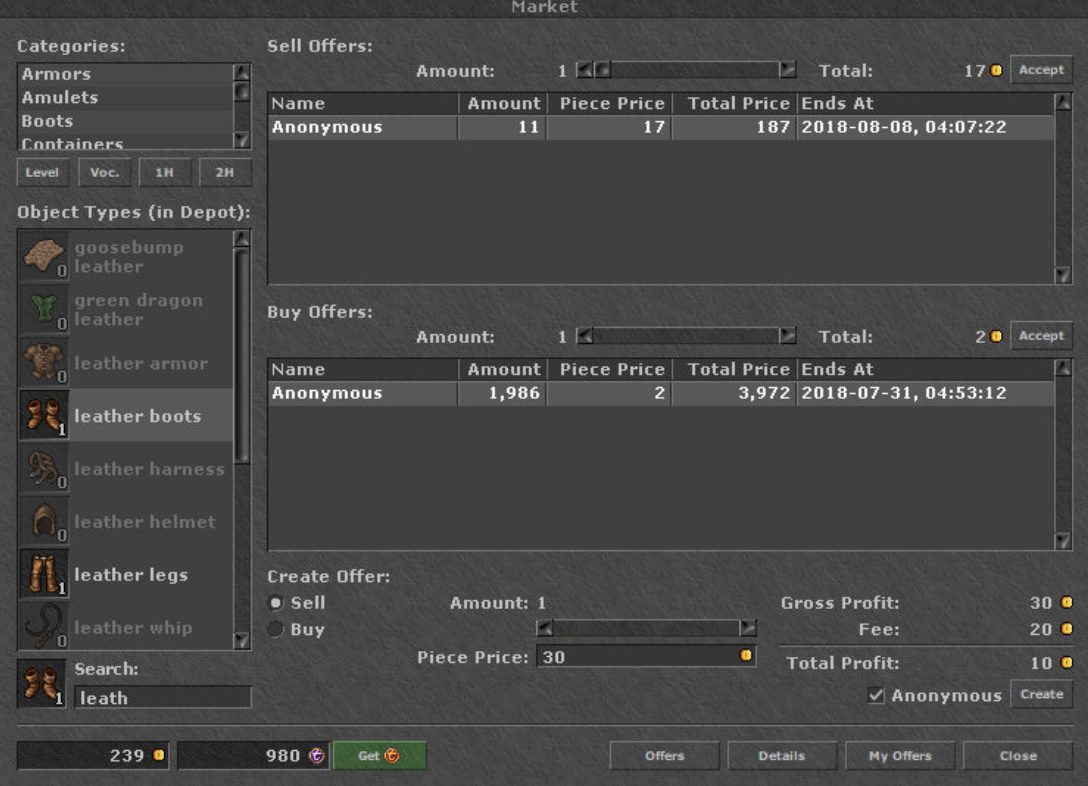Click Categories list scroll up arrow
Image resolution: width=1088 pixels, height=786 pixels.
241,72
